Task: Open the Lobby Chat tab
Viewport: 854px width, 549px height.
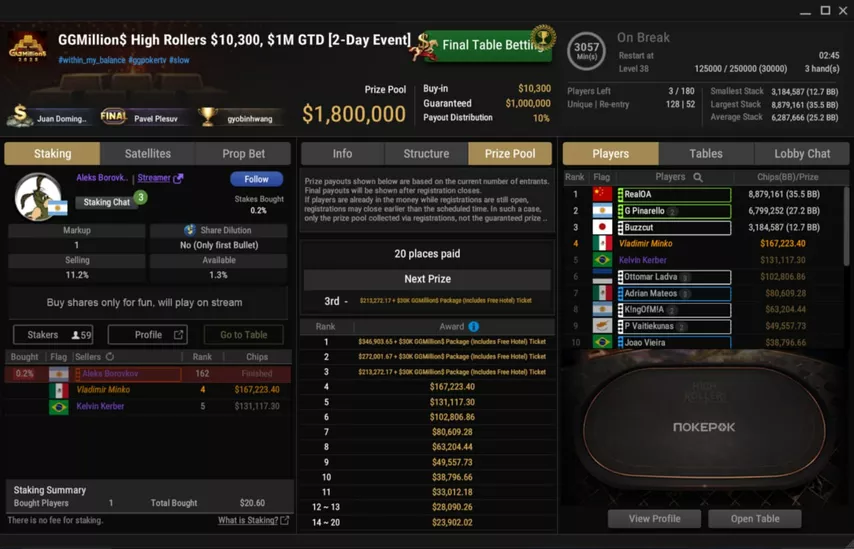Action: (802, 154)
